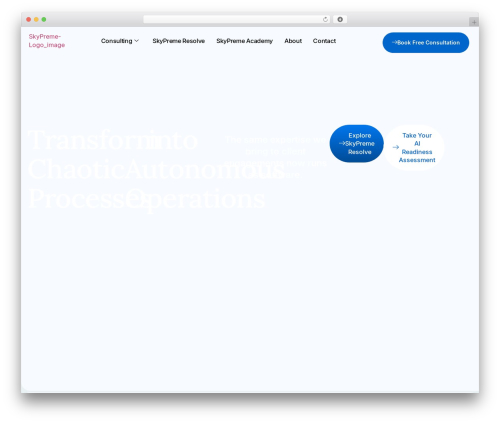Image resolution: width=500 pixels, height=423 pixels.
Task: Click Explore SkyPreme Resolve button
Action: tap(357, 144)
